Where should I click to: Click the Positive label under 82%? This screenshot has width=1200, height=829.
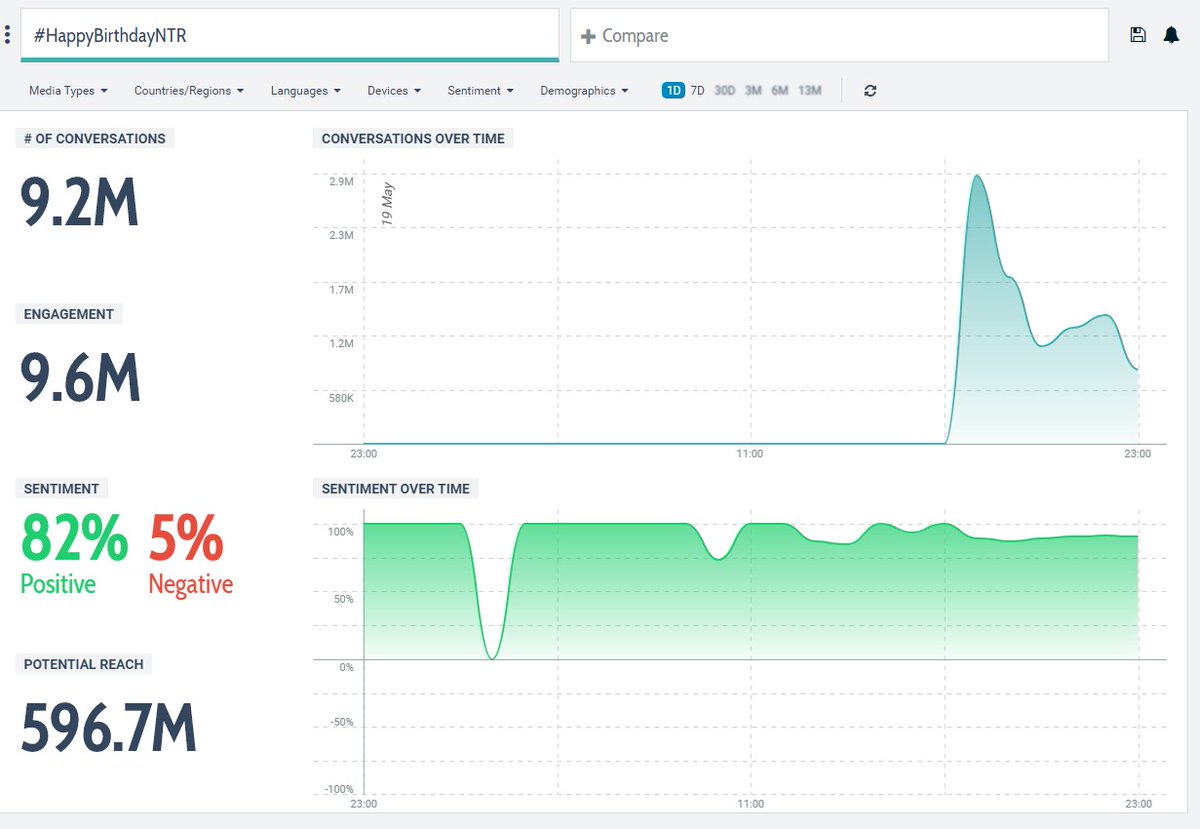tap(58, 584)
